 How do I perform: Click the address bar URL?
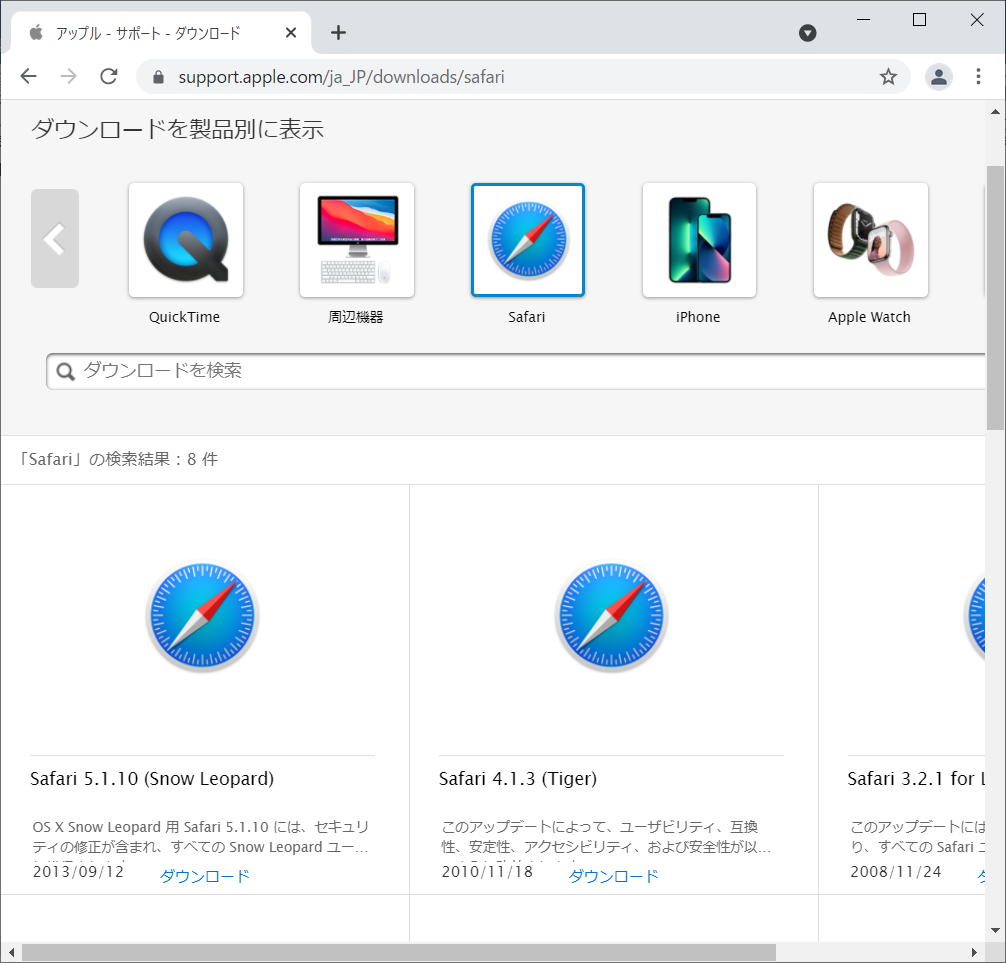(x=341, y=77)
